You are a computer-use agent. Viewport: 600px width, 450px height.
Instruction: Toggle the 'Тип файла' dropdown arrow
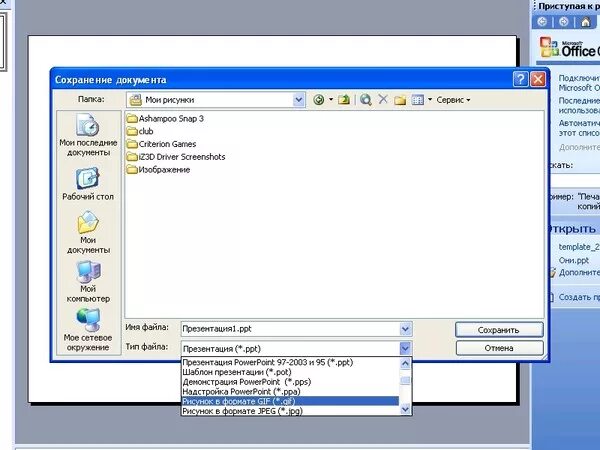click(x=405, y=348)
